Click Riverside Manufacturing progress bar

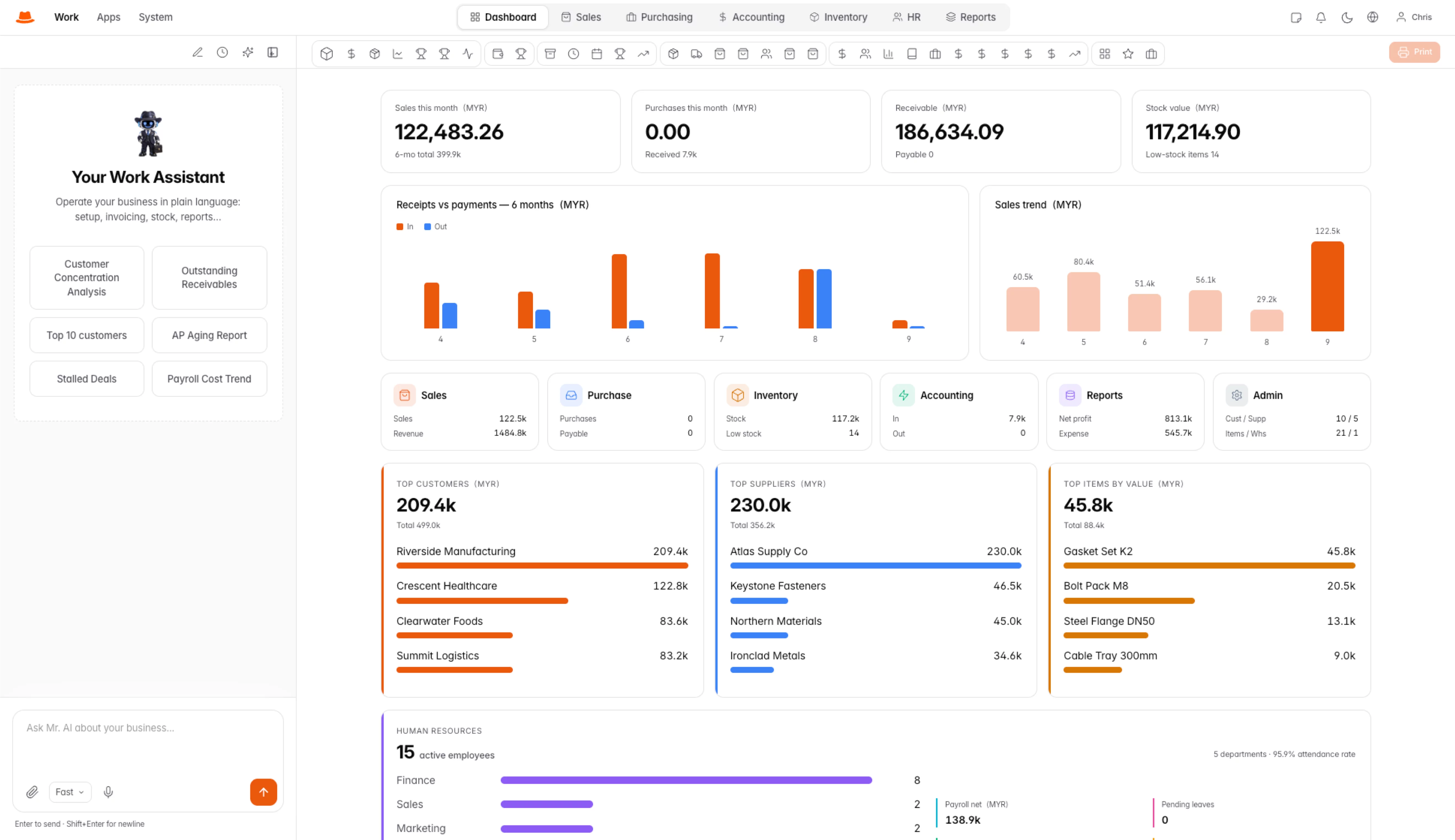click(542, 566)
